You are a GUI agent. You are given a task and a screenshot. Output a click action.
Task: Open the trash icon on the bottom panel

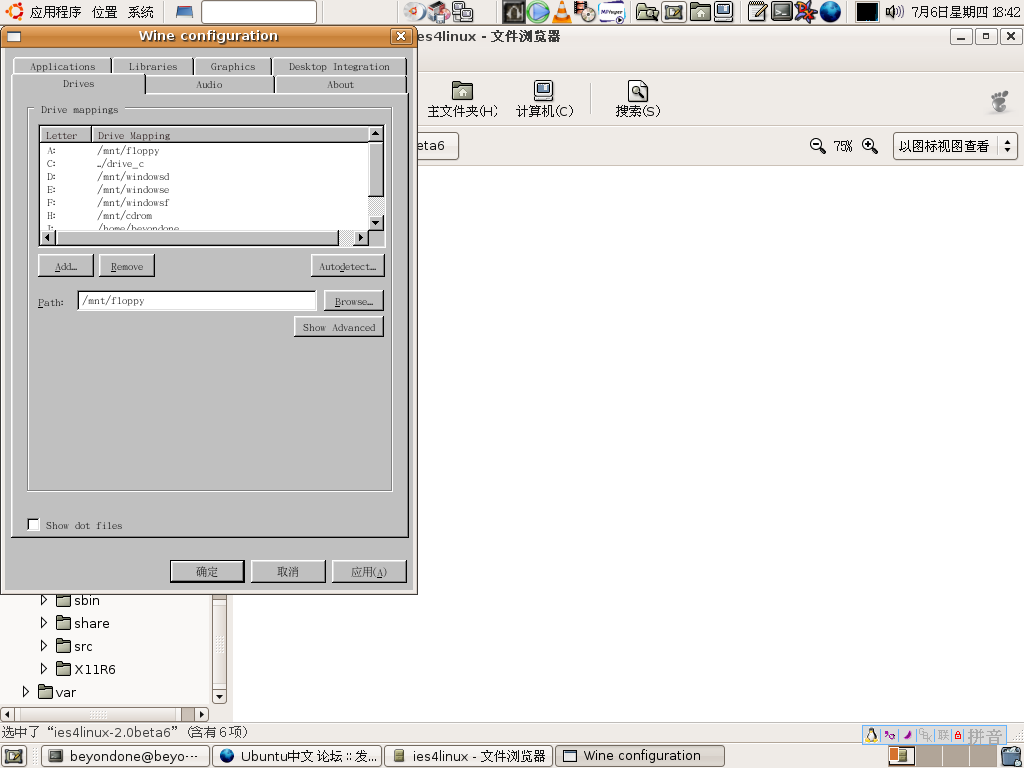tap(1011, 756)
